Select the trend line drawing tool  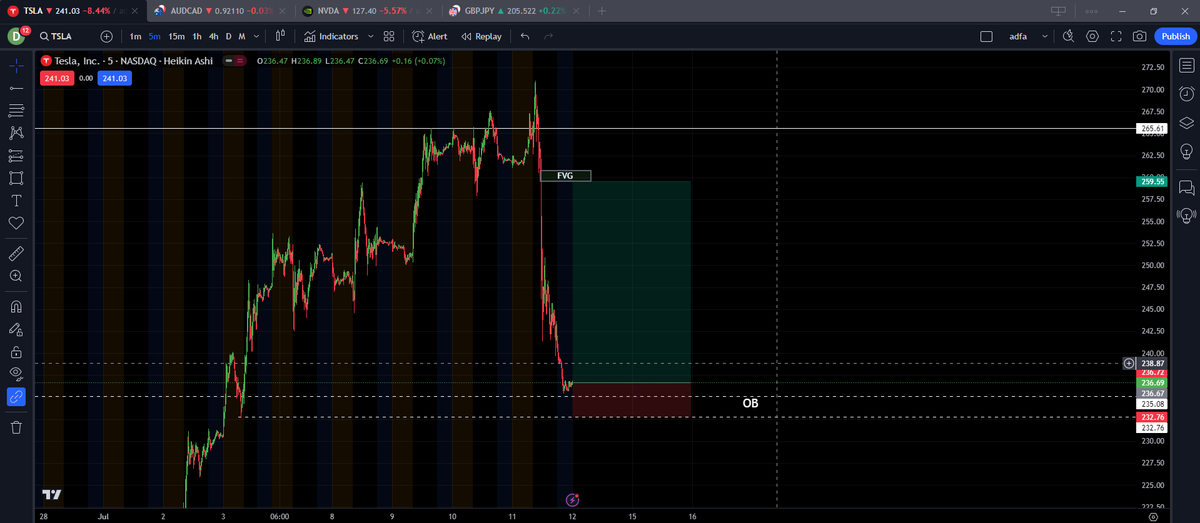click(16, 88)
